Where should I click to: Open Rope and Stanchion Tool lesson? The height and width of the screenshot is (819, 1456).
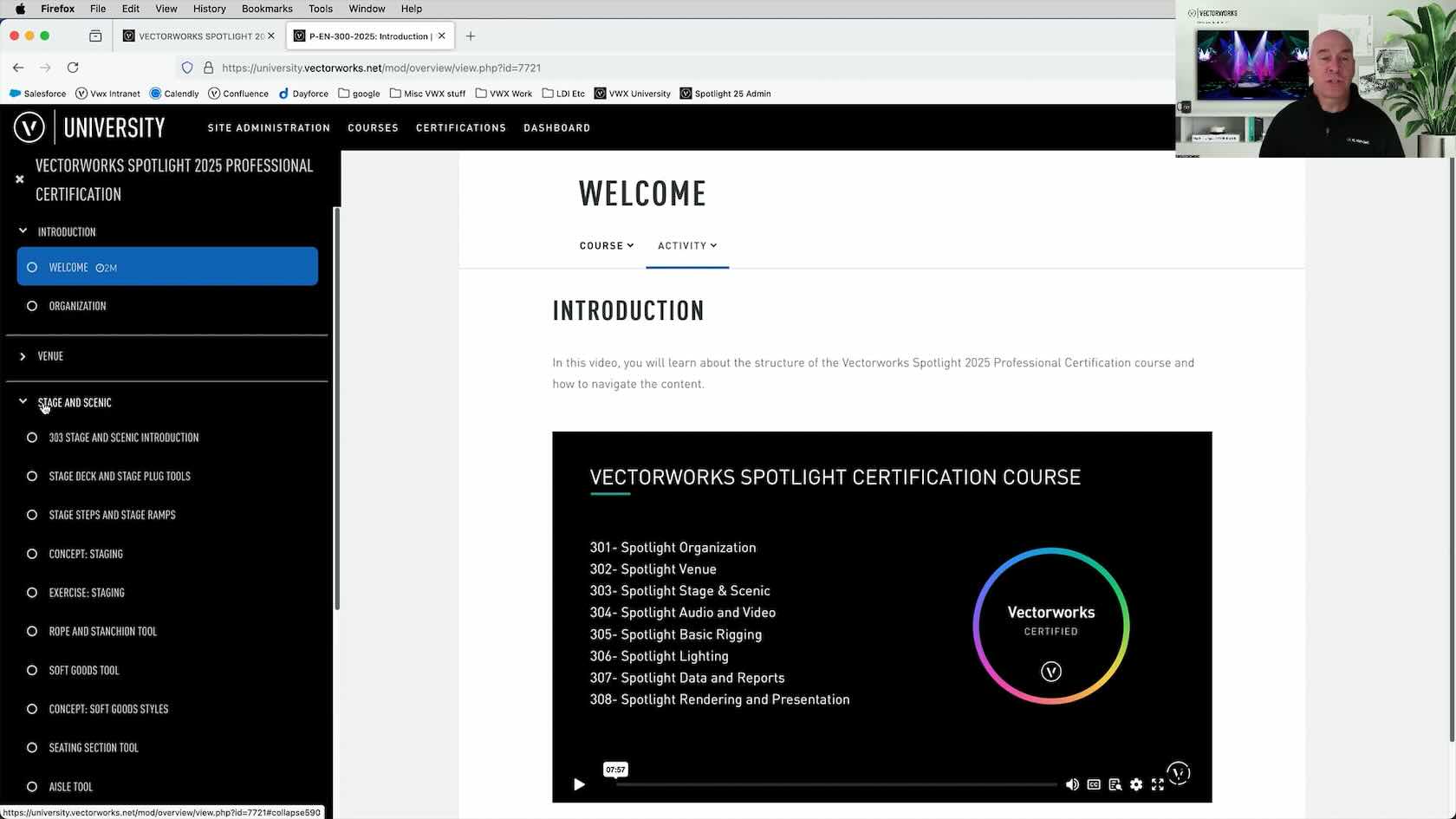(102, 632)
